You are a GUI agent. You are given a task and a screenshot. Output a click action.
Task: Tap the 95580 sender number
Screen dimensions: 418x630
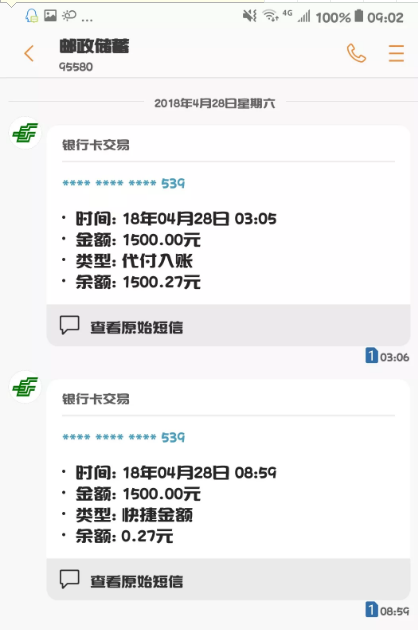(76, 67)
